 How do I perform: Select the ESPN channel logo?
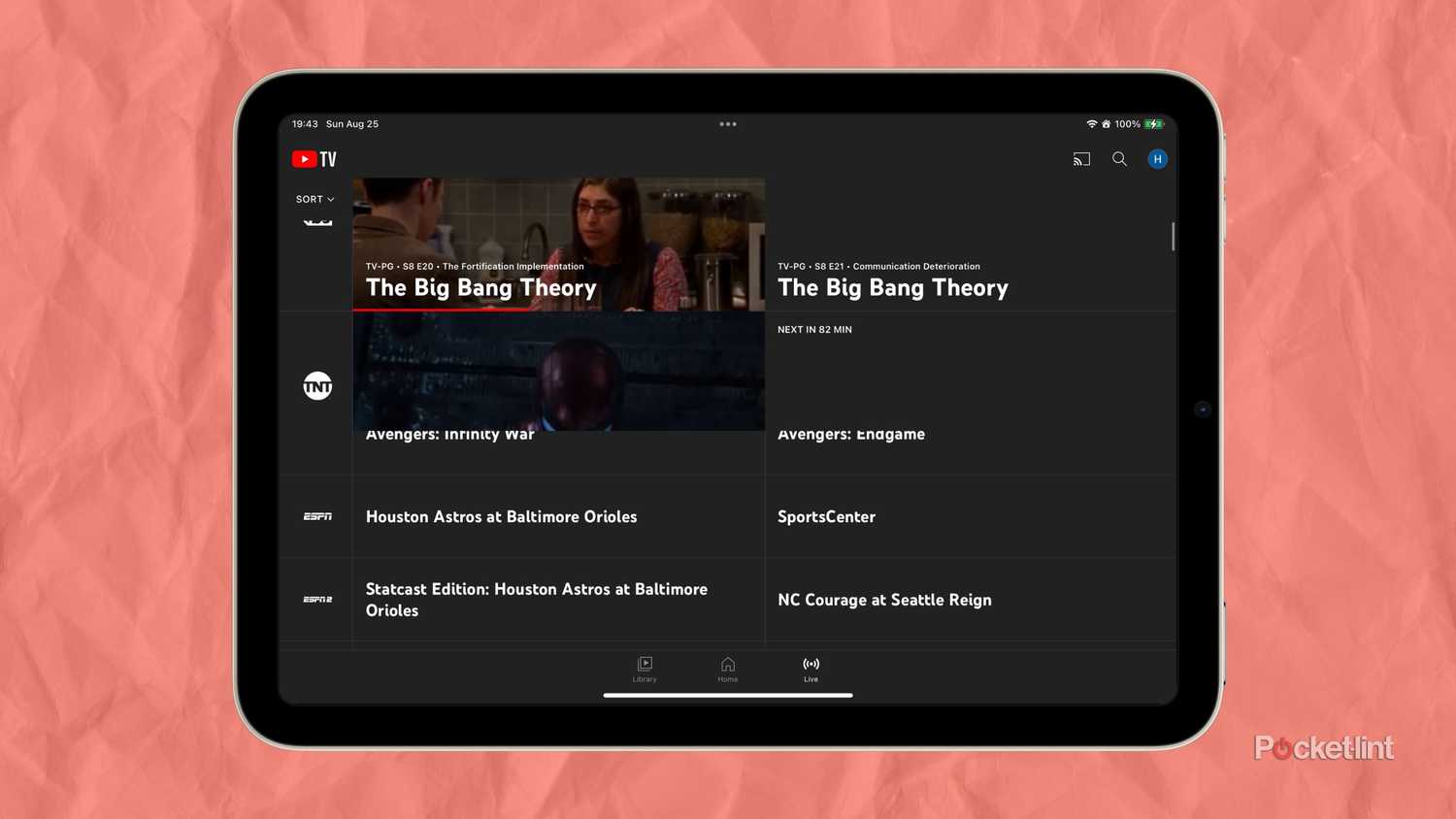[317, 516]
